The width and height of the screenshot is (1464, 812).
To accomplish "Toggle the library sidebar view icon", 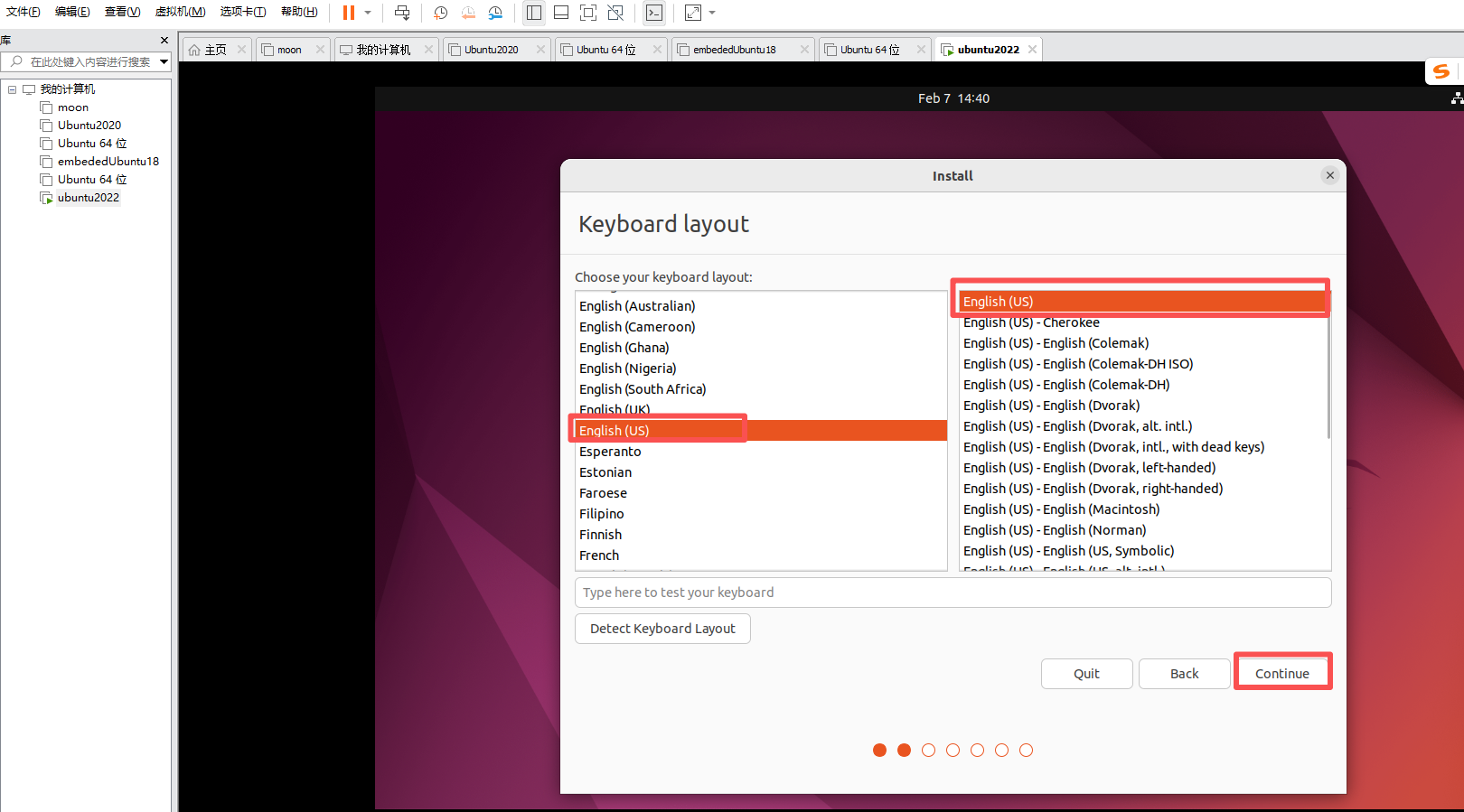I will point(534,13).
